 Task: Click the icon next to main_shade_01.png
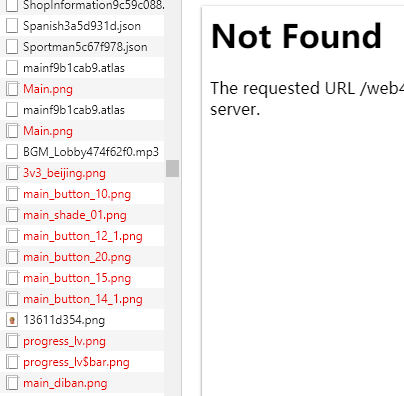(x=12, y=215)
